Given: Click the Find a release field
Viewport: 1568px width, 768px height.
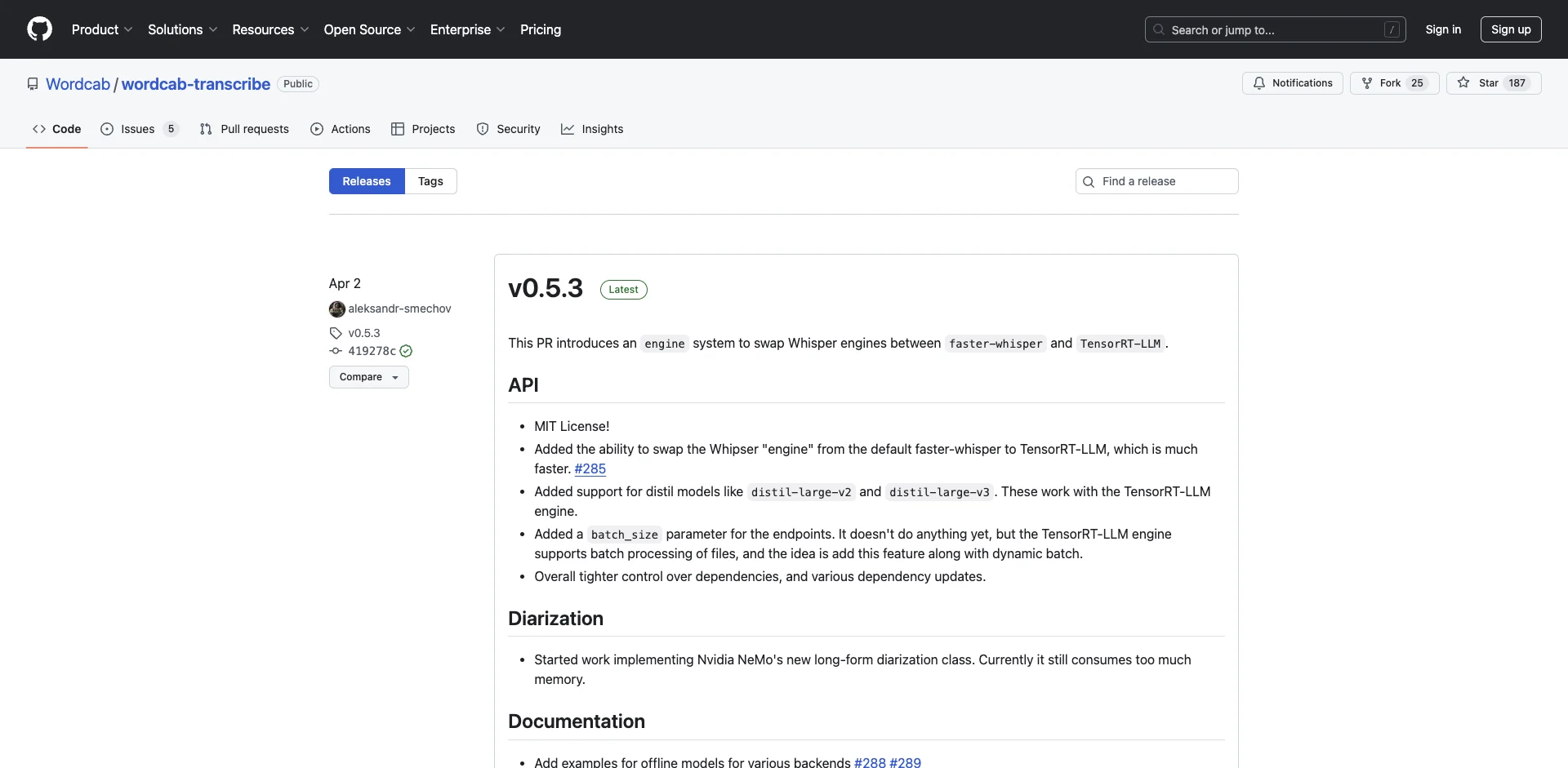Looking at the screenshot, I should (1156, 181).
